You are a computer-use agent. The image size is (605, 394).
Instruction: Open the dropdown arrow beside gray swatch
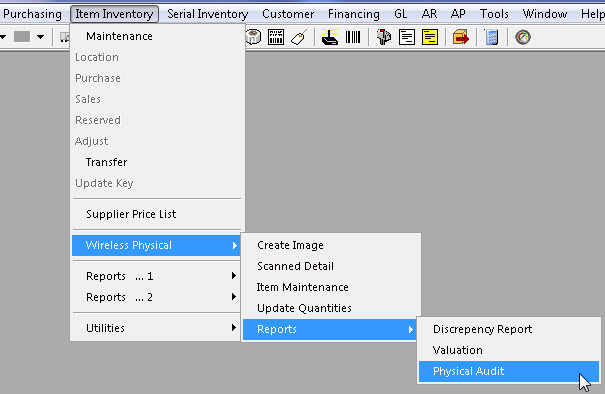click(x=41, y=37)
